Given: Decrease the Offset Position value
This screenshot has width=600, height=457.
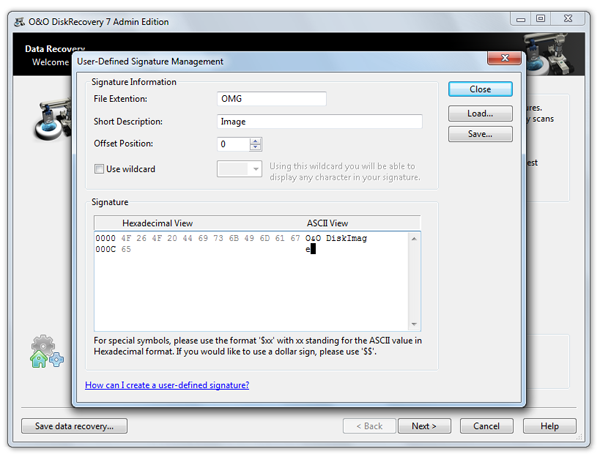Looking at the screenshot, I should (x=256, y=148).
